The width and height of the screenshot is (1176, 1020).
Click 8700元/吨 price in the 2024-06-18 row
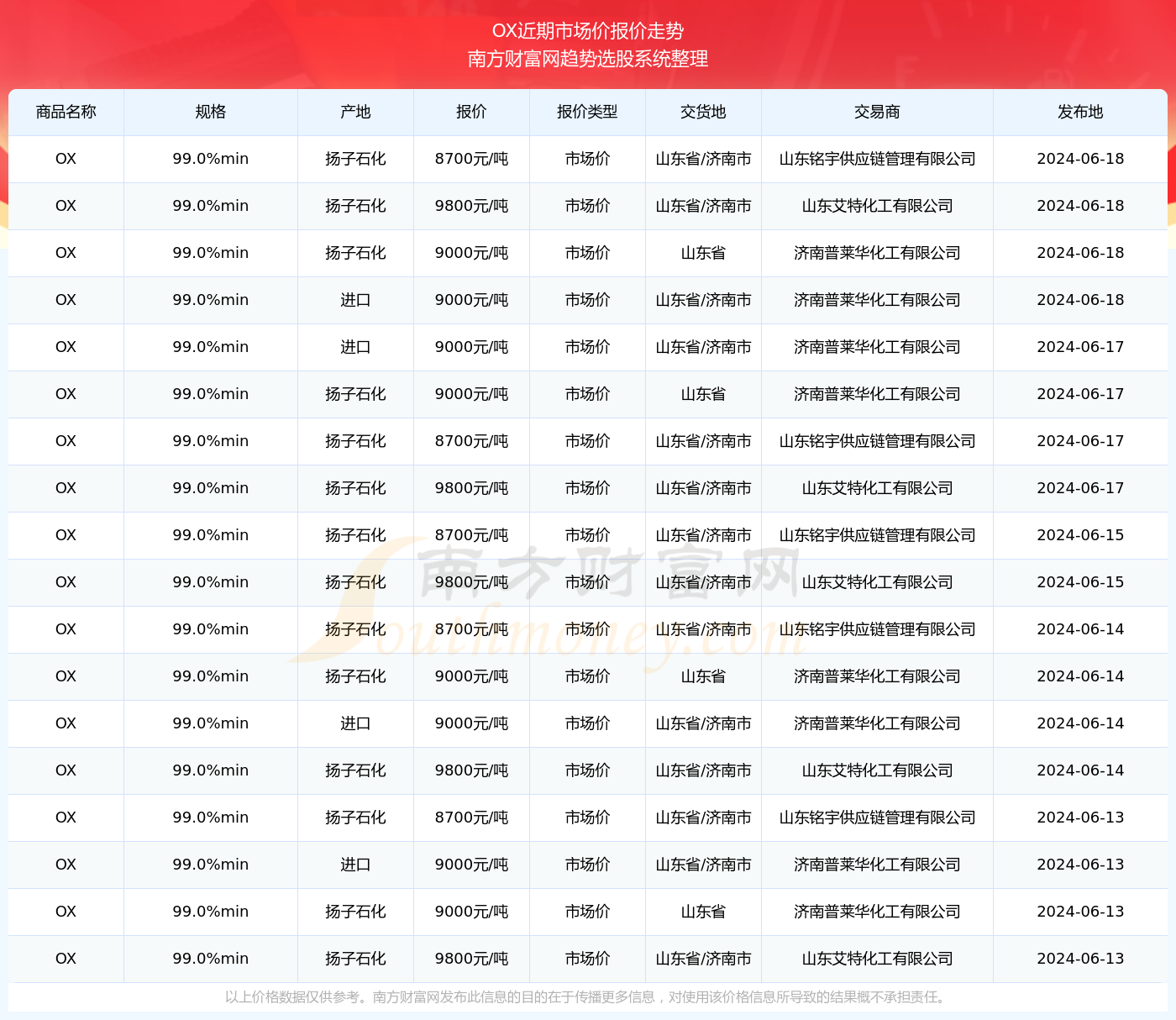pyautogui.click(x=471, y=159)
